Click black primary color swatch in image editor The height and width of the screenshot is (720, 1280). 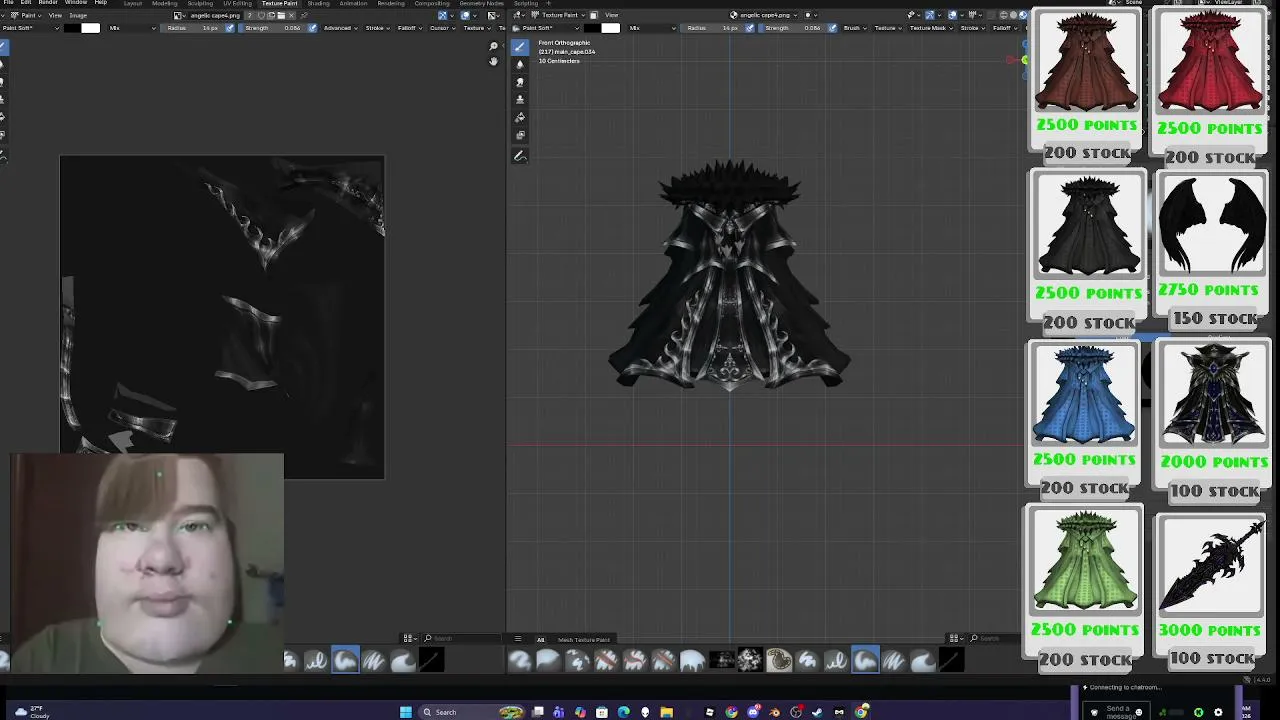71,28
